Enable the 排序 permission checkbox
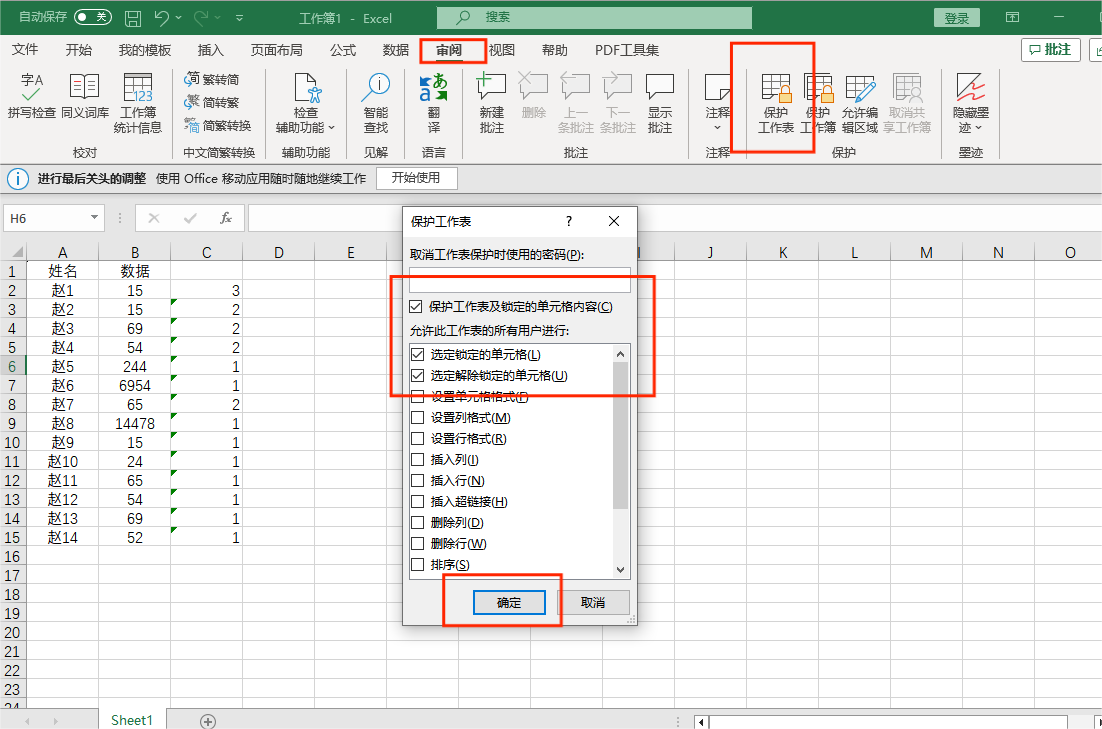1102x729 pixels. click(417, 564)
